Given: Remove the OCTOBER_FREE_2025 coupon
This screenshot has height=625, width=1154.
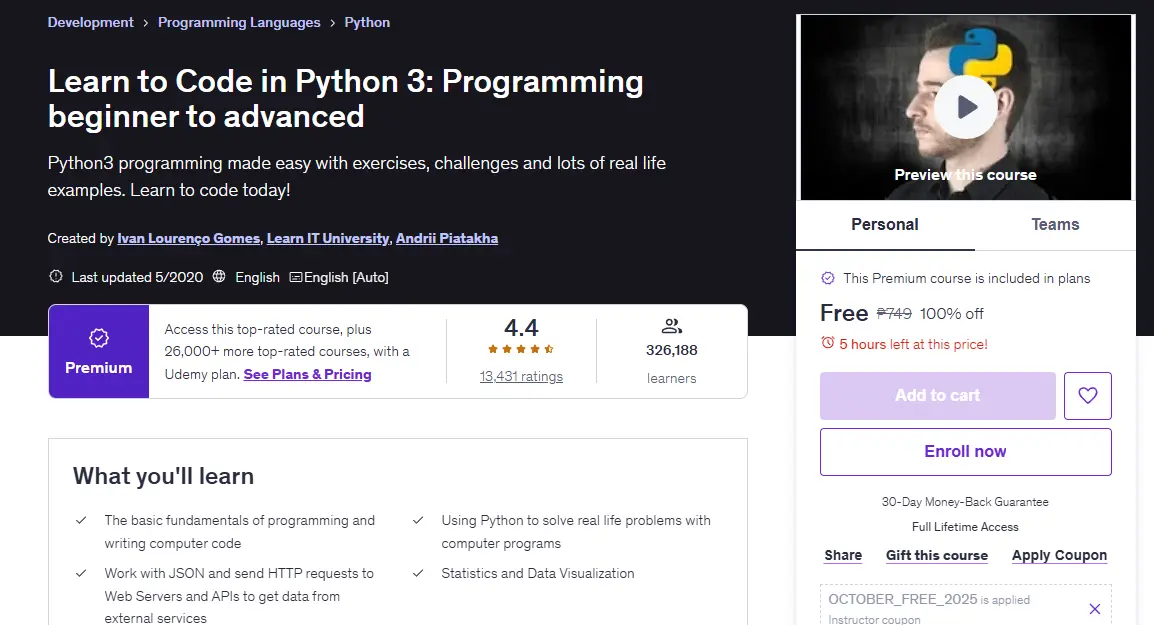Looking at the screenshot, I should tap(1094, 609).
